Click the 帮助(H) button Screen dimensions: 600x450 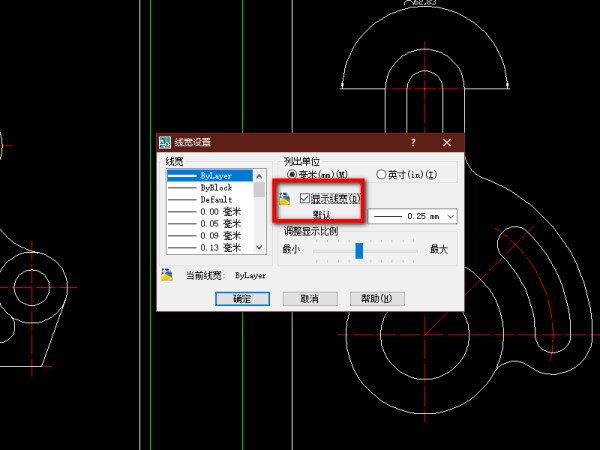(377, 298)
